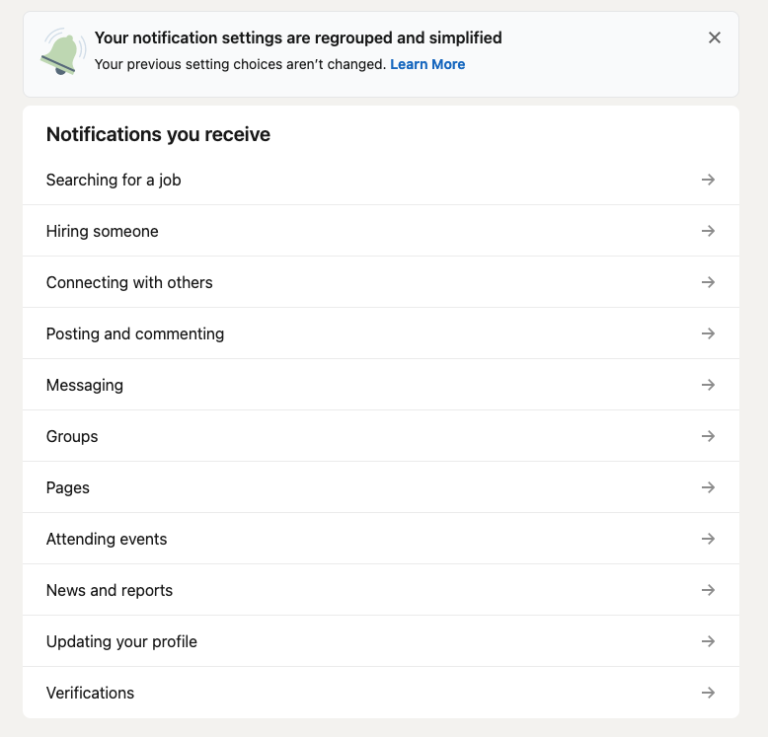This screenshot has width=768, height=737.
Task: Click arrow icon next to Groups
Action: 708,436
